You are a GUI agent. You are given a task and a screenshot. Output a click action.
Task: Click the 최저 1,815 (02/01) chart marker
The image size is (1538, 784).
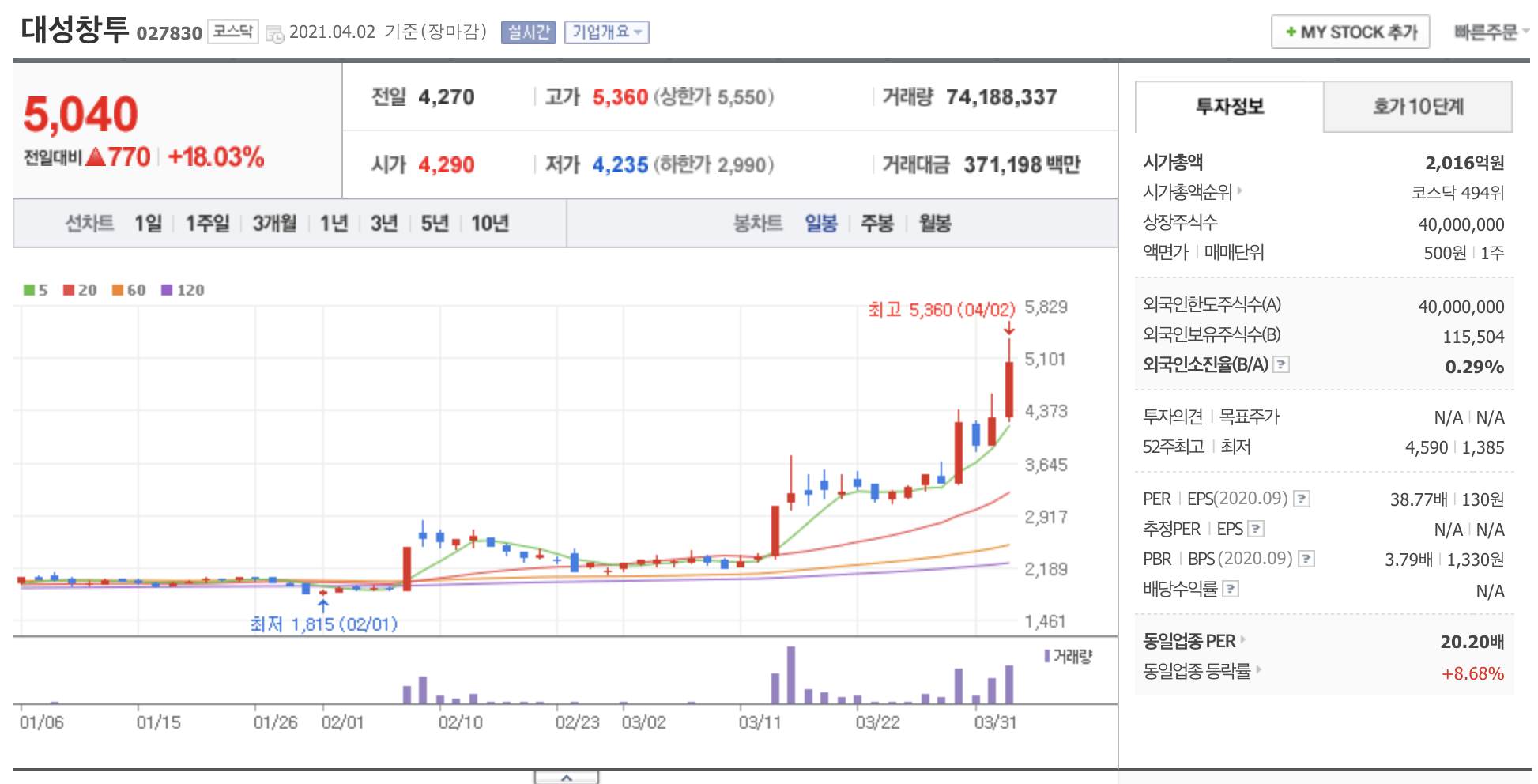click(324, 624)
